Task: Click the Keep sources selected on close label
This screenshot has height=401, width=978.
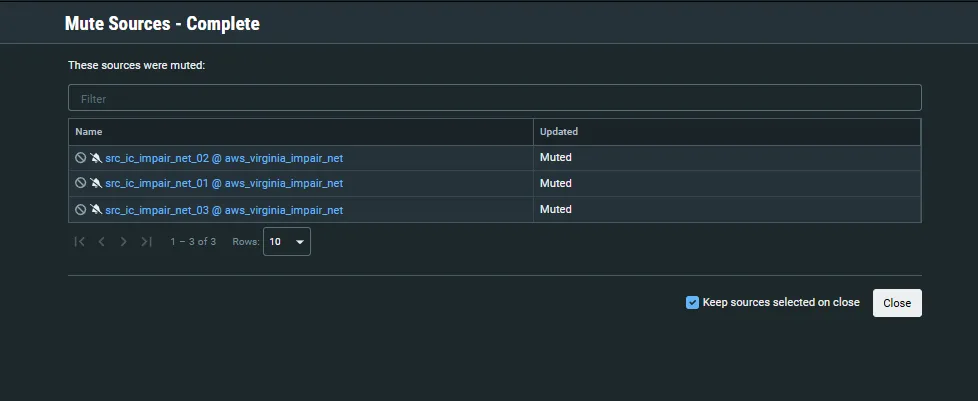Action: click(781, 302)
